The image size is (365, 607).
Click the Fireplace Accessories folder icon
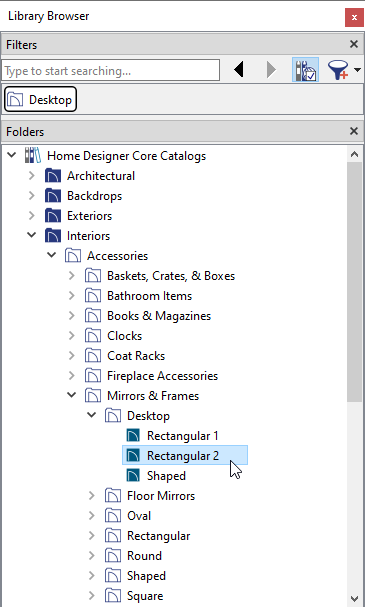(93, 376)
